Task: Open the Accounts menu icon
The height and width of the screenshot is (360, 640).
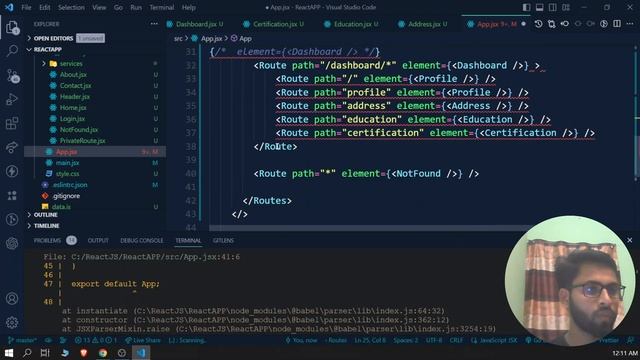Action: click(x=12, y=298)
